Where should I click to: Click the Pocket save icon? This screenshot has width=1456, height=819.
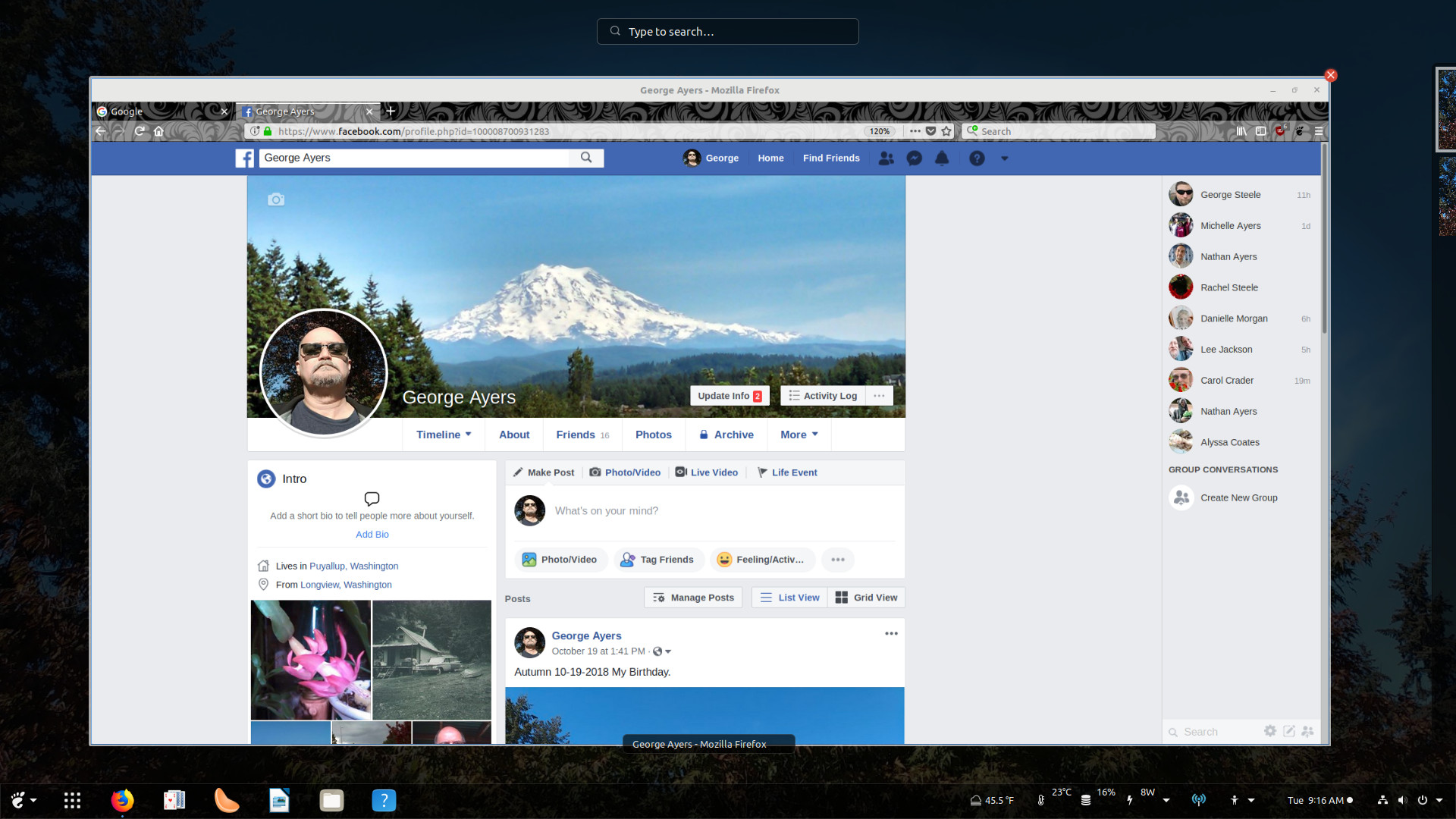(930, 131)
